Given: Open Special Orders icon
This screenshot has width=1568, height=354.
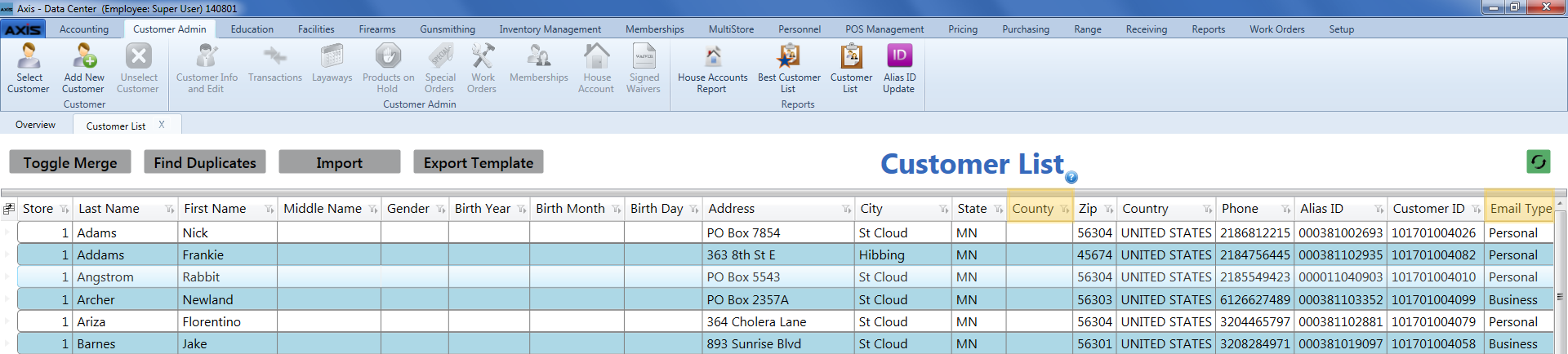Looking at the screenshot, I should point(439,69).
